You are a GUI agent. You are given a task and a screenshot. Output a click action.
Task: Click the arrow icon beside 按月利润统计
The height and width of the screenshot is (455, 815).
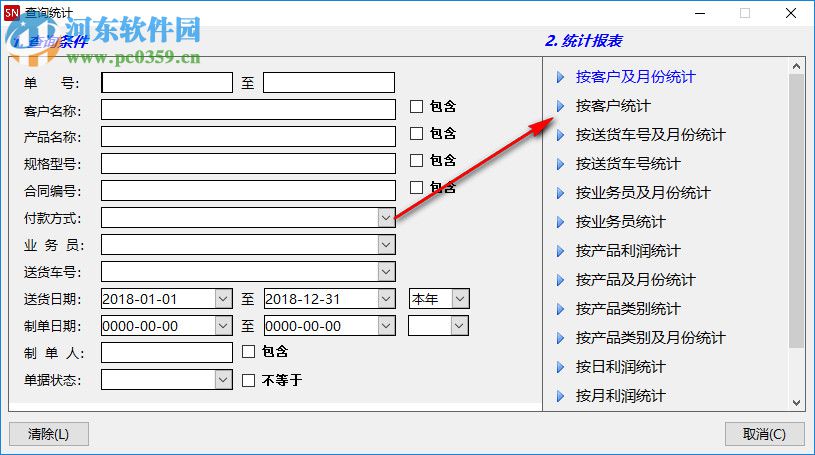560,396
